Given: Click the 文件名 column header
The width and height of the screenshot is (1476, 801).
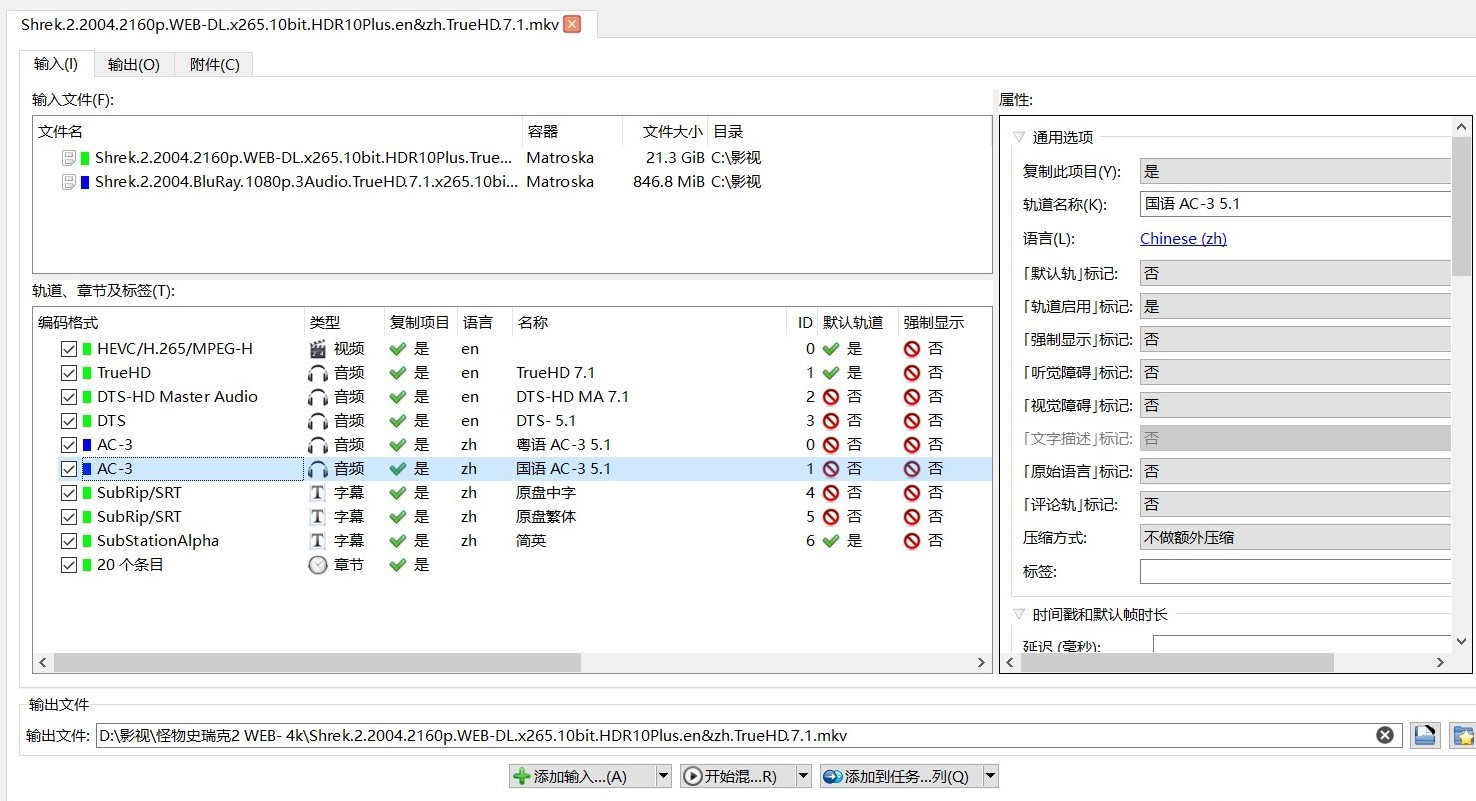Looking at the screenshot, I should (x=278, y=131).
